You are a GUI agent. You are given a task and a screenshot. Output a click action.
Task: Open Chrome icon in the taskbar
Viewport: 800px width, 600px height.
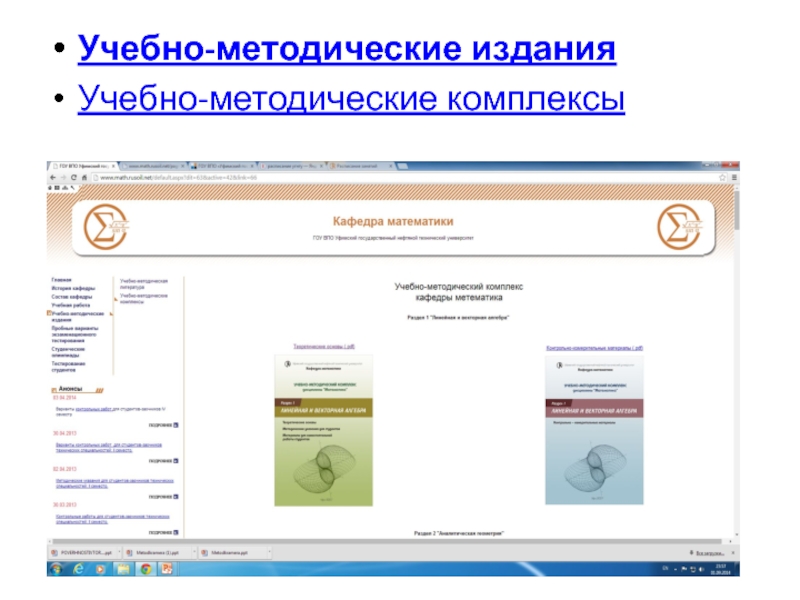146,568
